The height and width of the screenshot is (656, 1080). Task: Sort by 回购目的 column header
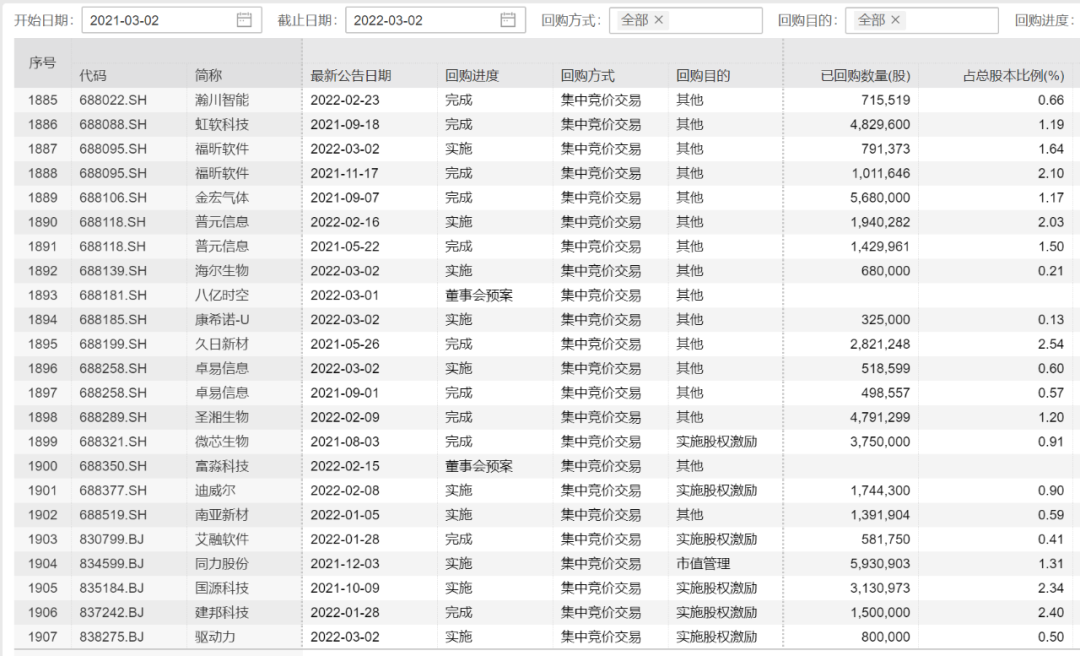pyautogui.click(x=703, y=76)
